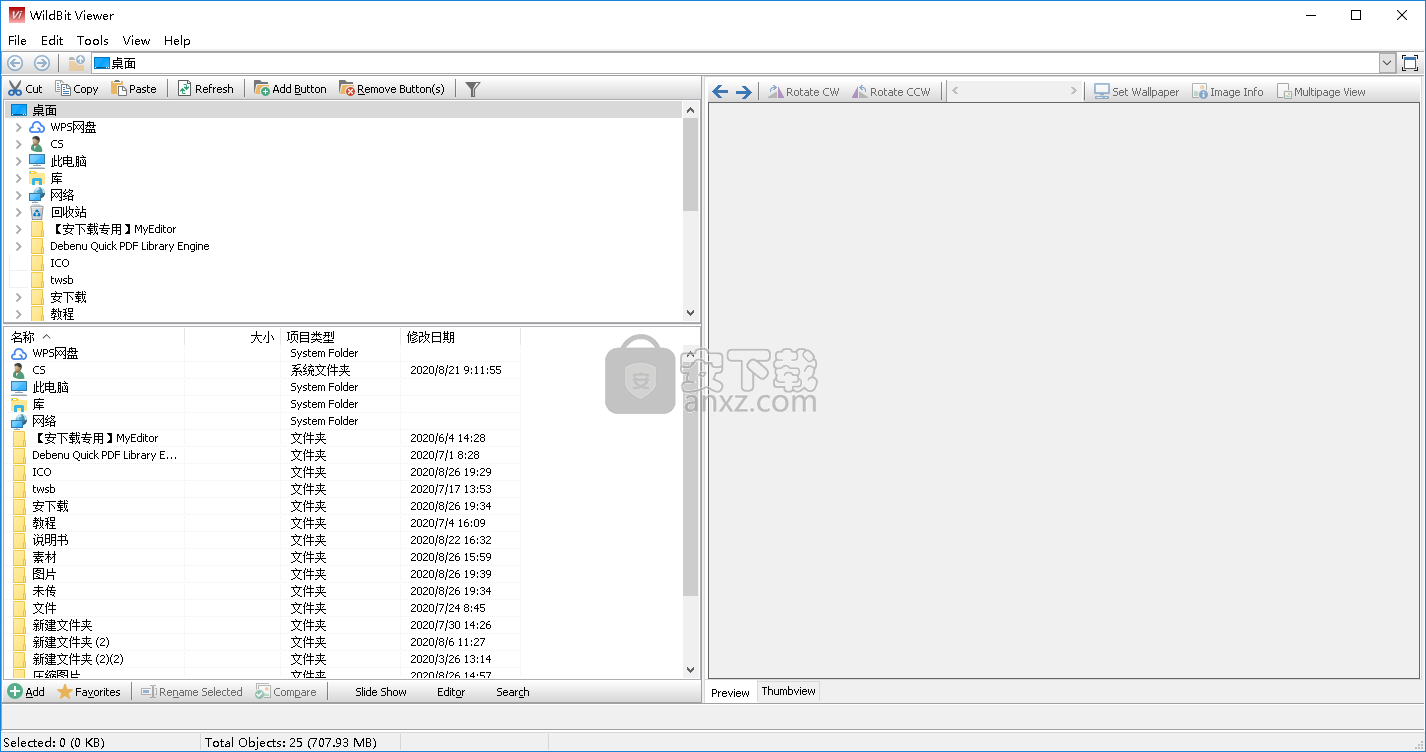Sort by 修改日期 column header
Image resolution: width=1426 pixels, height=752 pixels.
pos(461,337)
